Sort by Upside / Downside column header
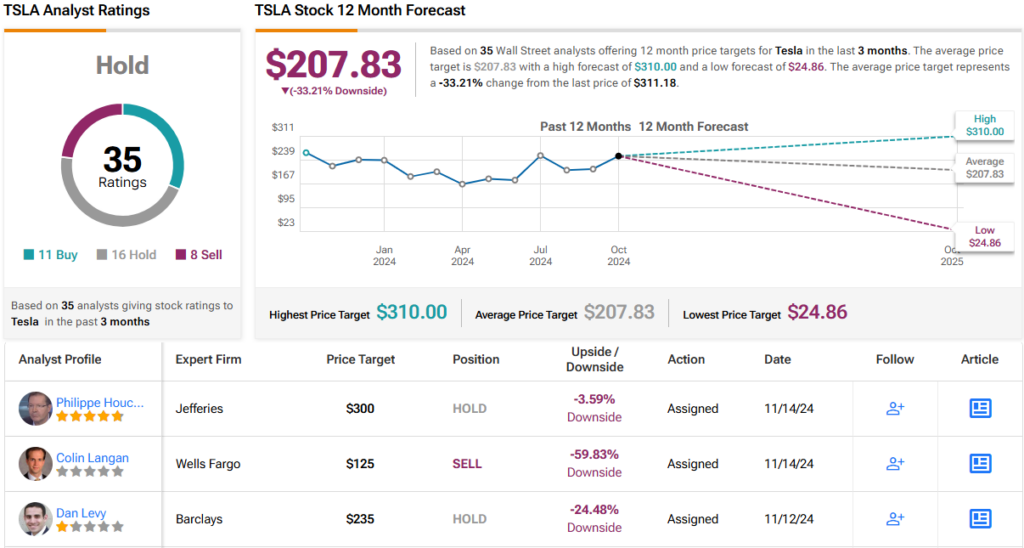The width and height of the screenshot is (1024, 548). point(594,359)
